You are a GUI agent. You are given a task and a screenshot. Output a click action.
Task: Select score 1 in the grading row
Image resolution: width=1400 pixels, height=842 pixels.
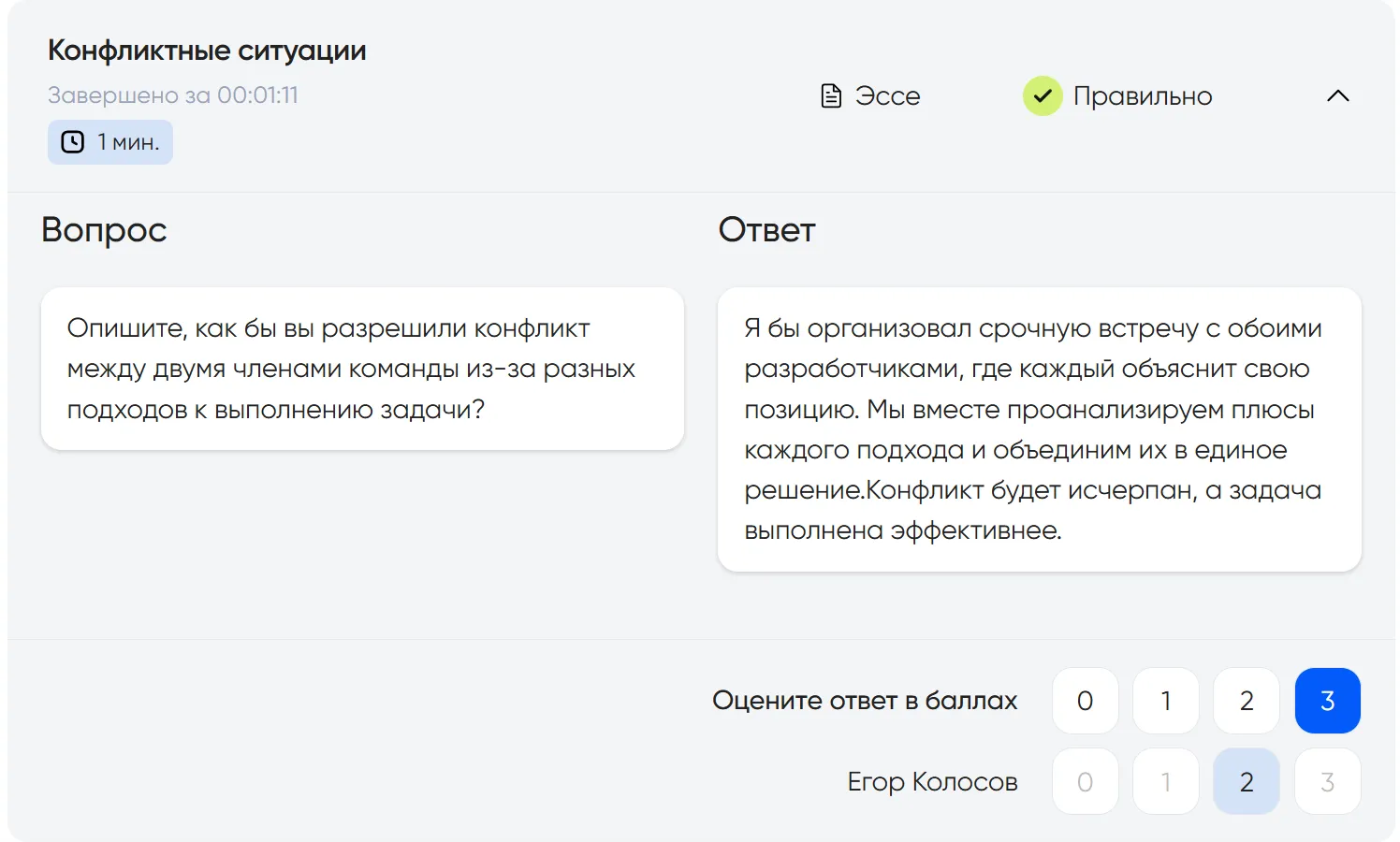pos(1165,700)
